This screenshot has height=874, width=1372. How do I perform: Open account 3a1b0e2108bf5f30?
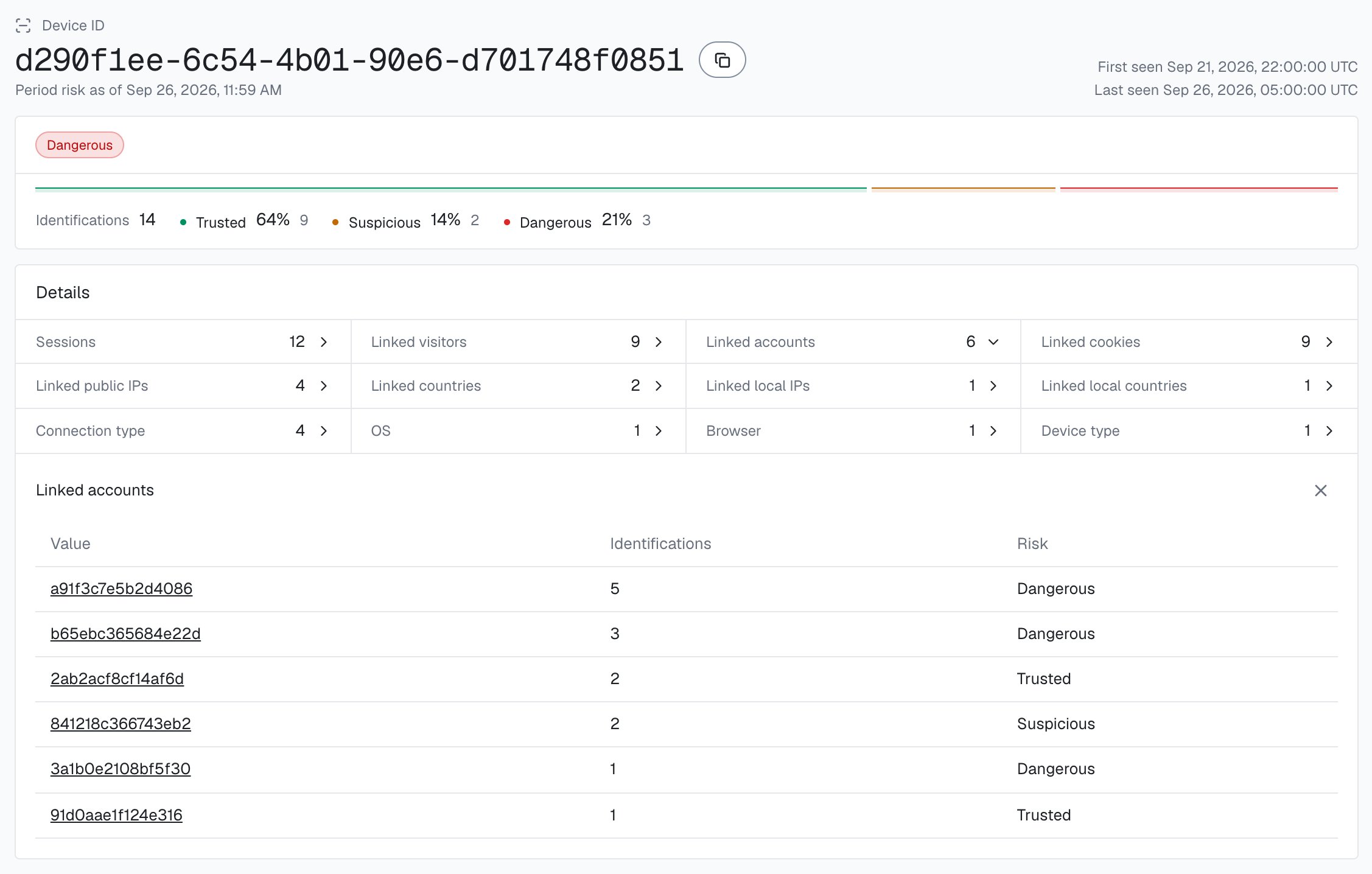click(121, 769)
